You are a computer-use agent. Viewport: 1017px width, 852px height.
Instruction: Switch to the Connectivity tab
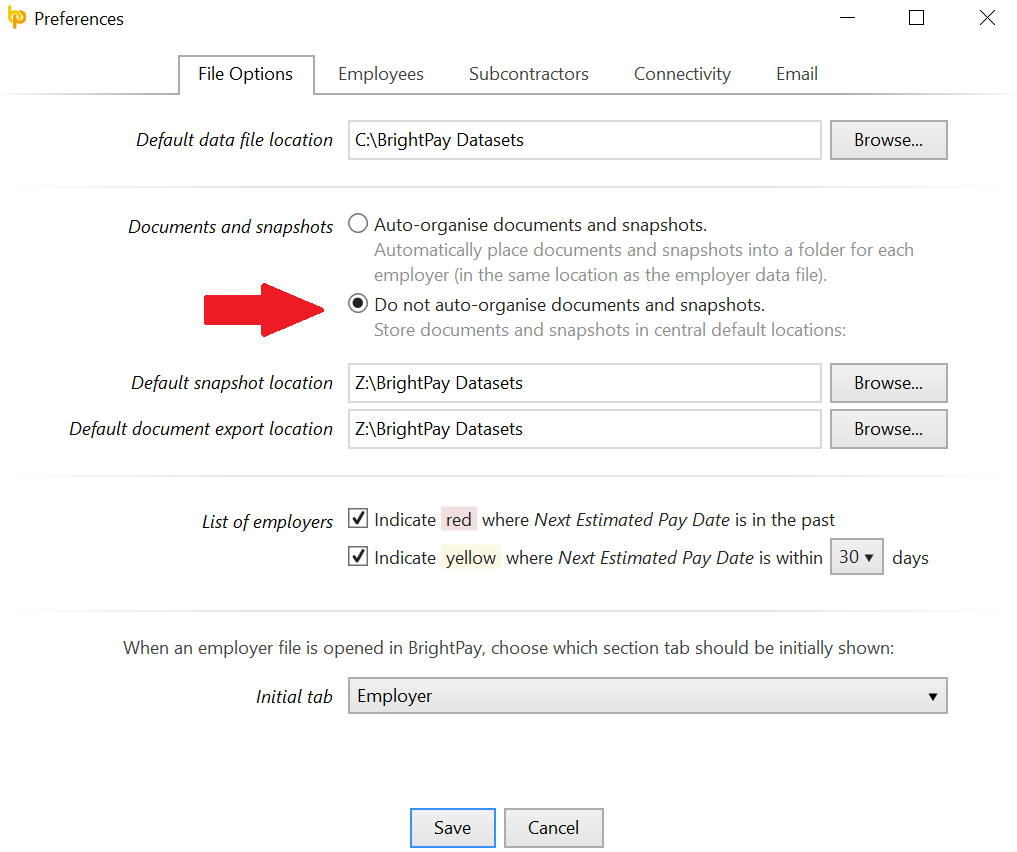pos(682,75)
